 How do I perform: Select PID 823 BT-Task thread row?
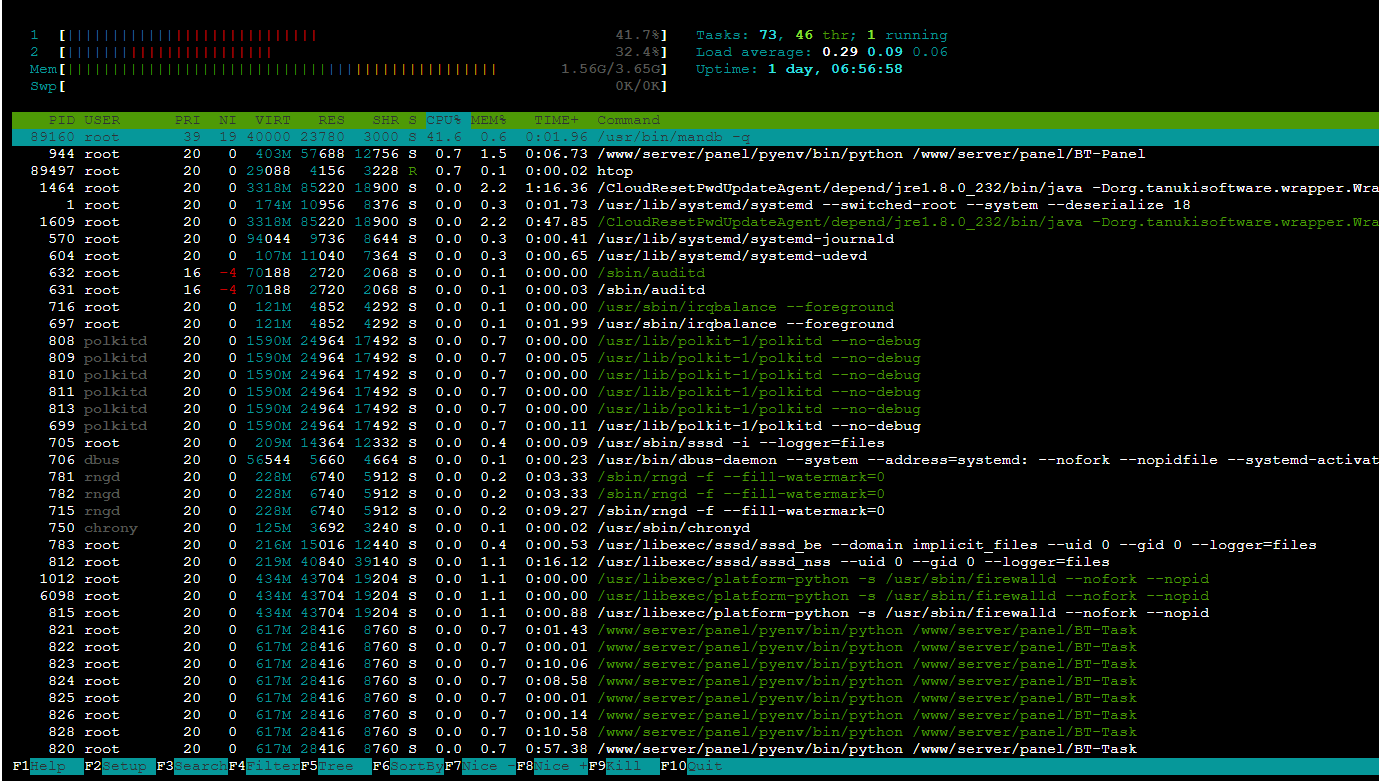(695, 664)
